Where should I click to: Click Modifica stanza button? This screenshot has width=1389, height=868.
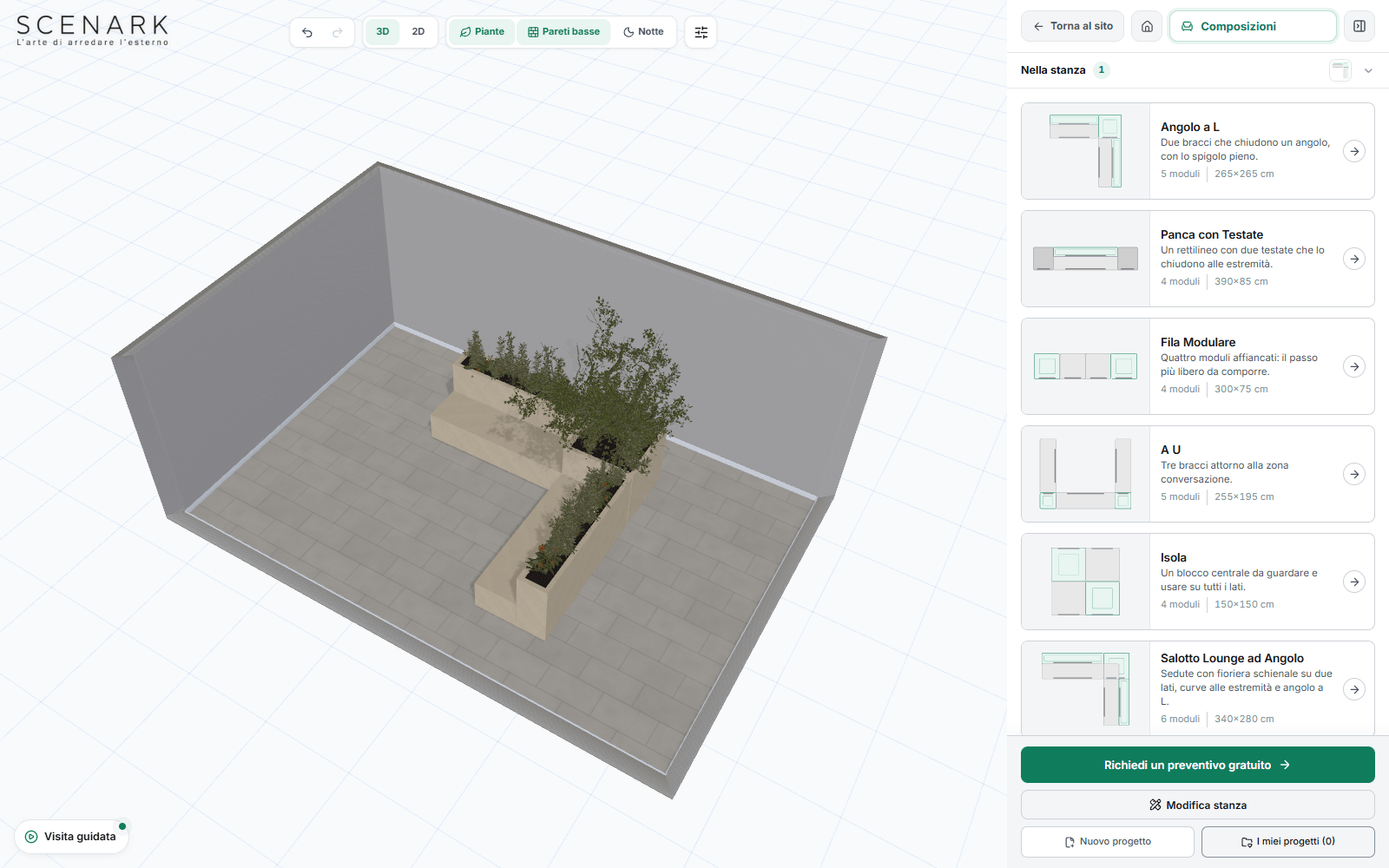pyautogui.click(x=1198, y=805)
